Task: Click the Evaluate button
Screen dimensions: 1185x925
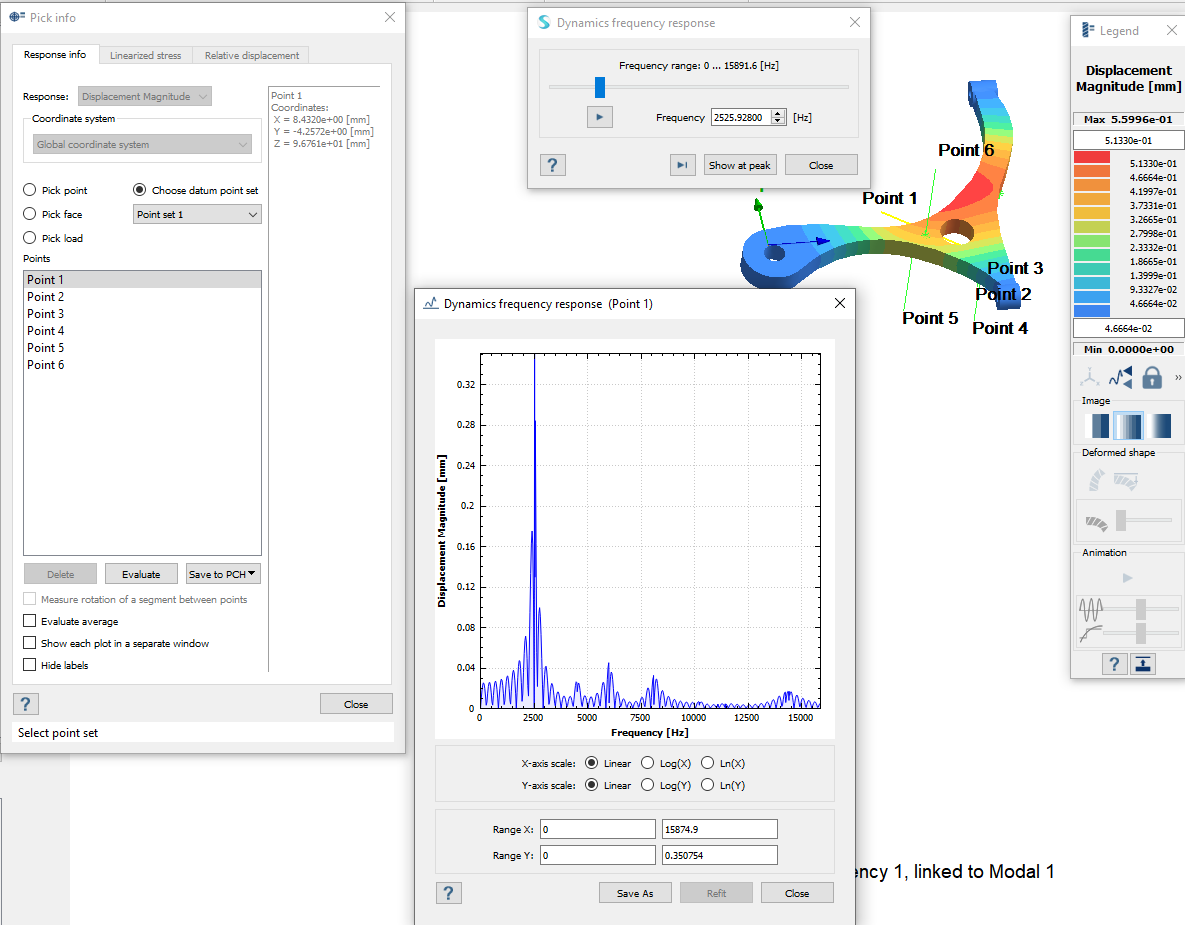Action: [x=141, y=574]
